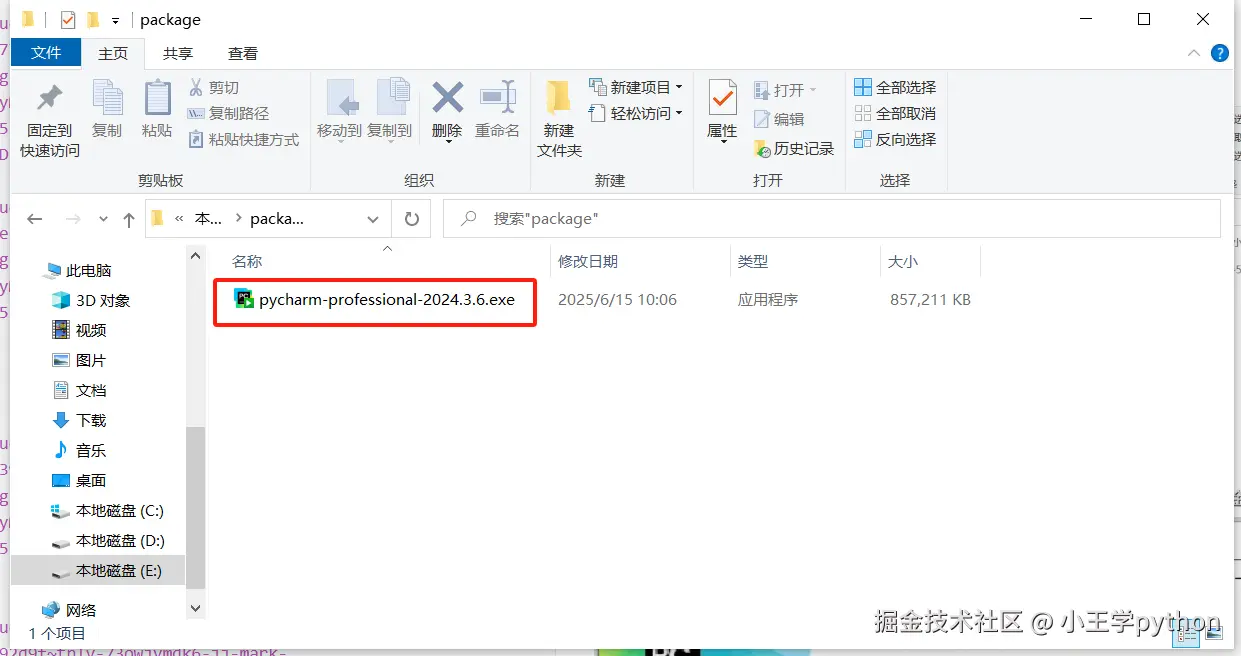Click the navigation pane scrollbar down arrow
This screenshot has height=656, width=1241.
click(x=195, y=607)
